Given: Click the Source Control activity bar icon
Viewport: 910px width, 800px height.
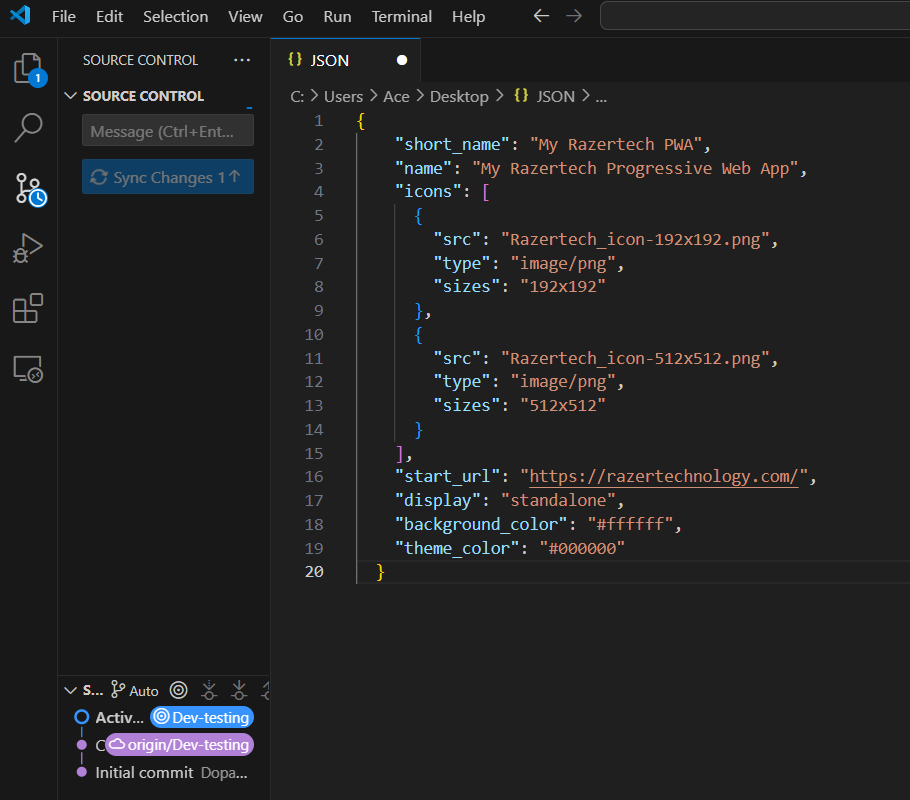Looking at the screenshot, I should pos(28,187).
